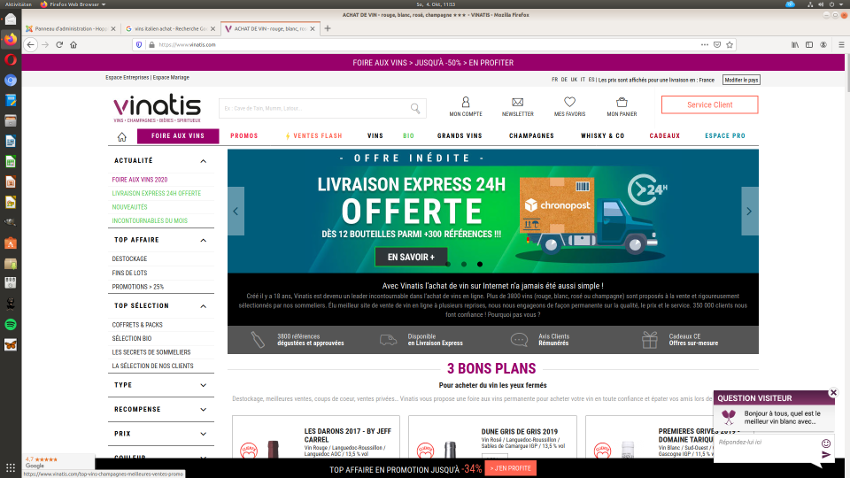850x478 pixels.
Task: Open Ventes Flash menu item
Action: [x=314, y=136]
